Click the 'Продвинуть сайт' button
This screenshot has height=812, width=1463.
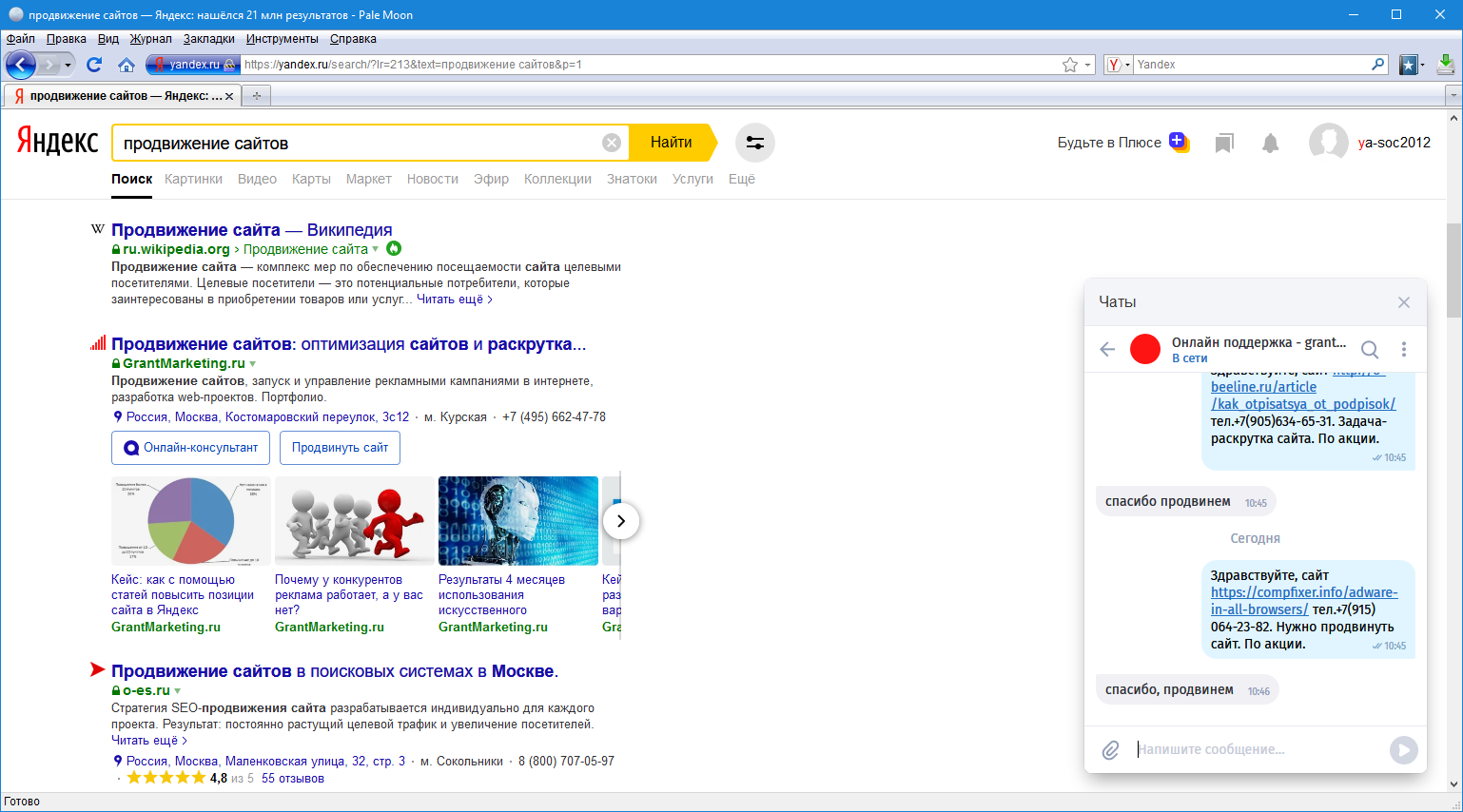click(340, 448)
